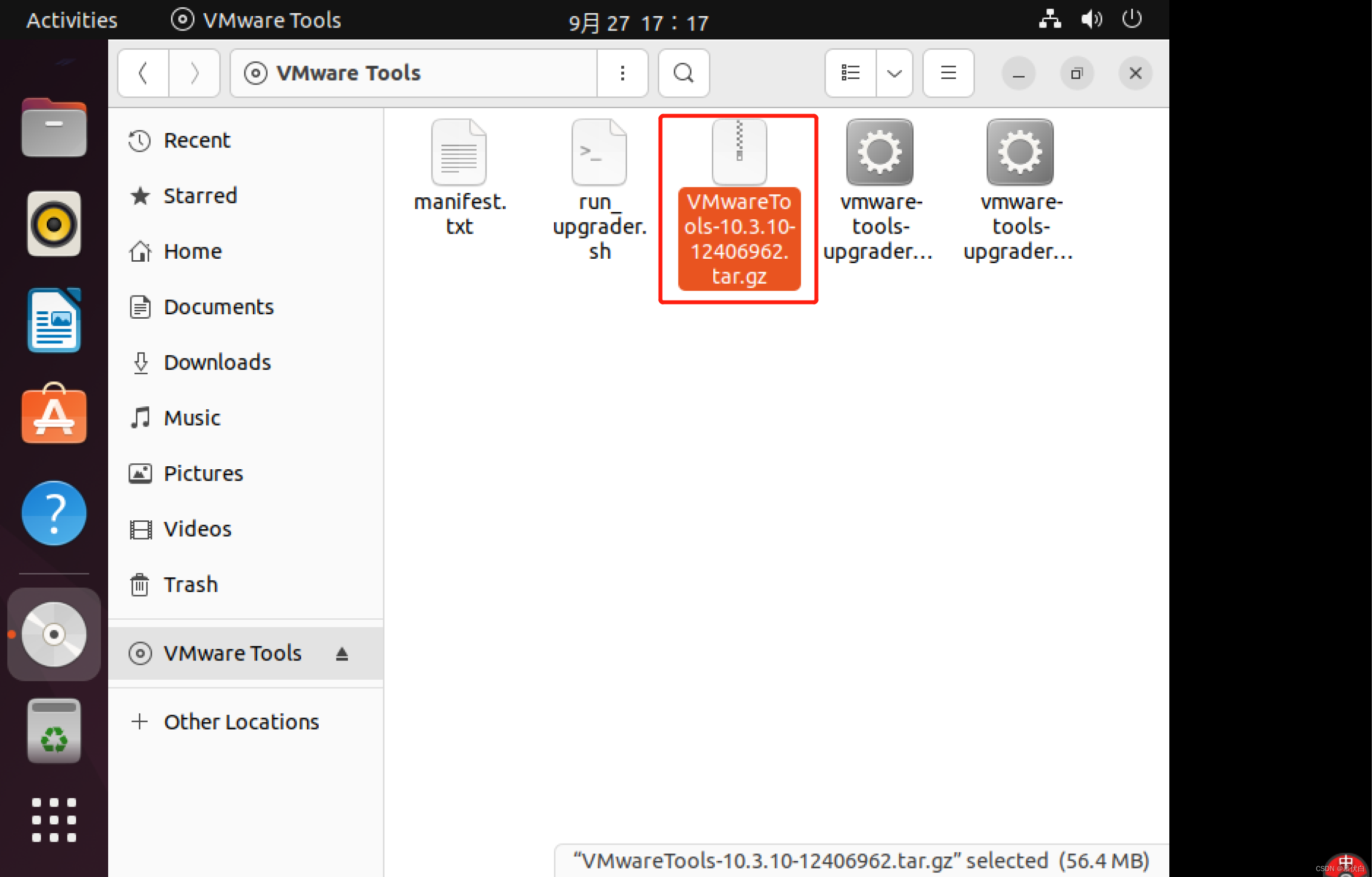Select the run_upgrader.sh script file

[x=599, y=190]
